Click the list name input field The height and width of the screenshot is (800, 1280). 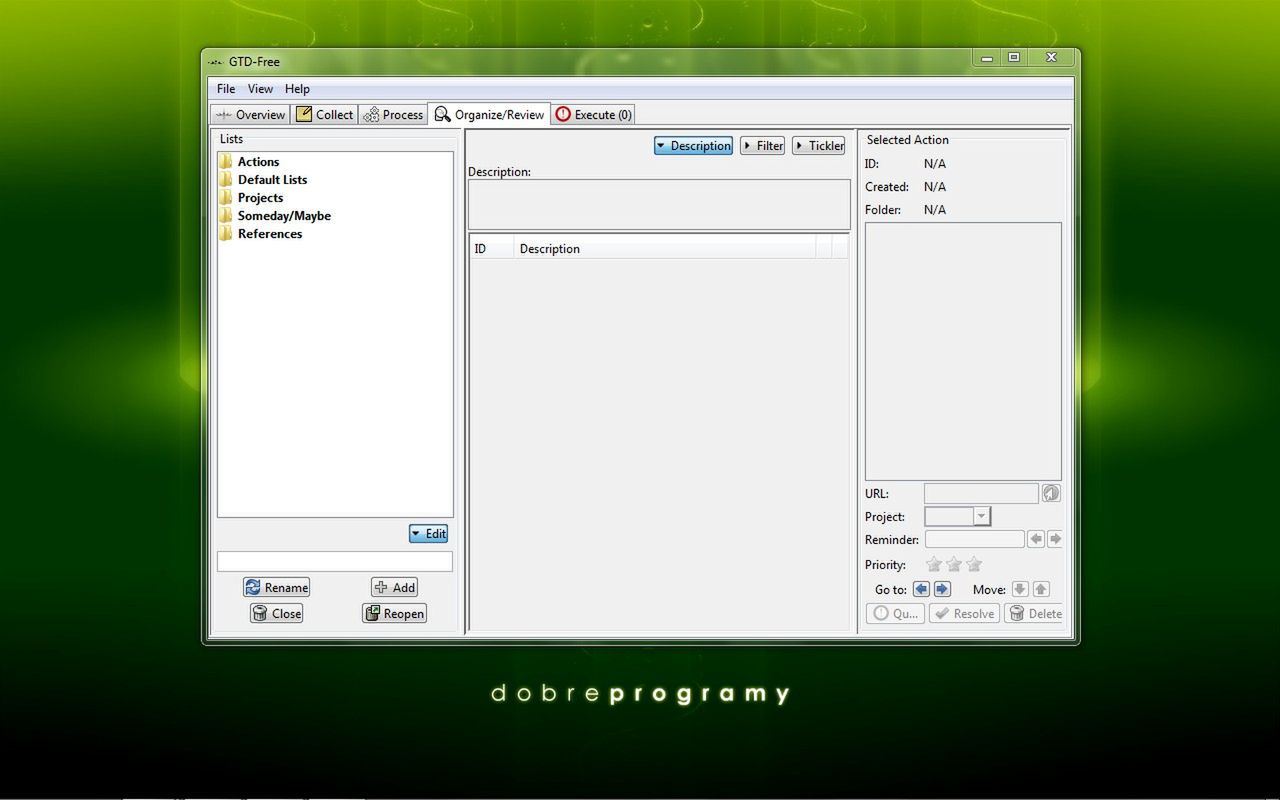(x=335, y=562)
